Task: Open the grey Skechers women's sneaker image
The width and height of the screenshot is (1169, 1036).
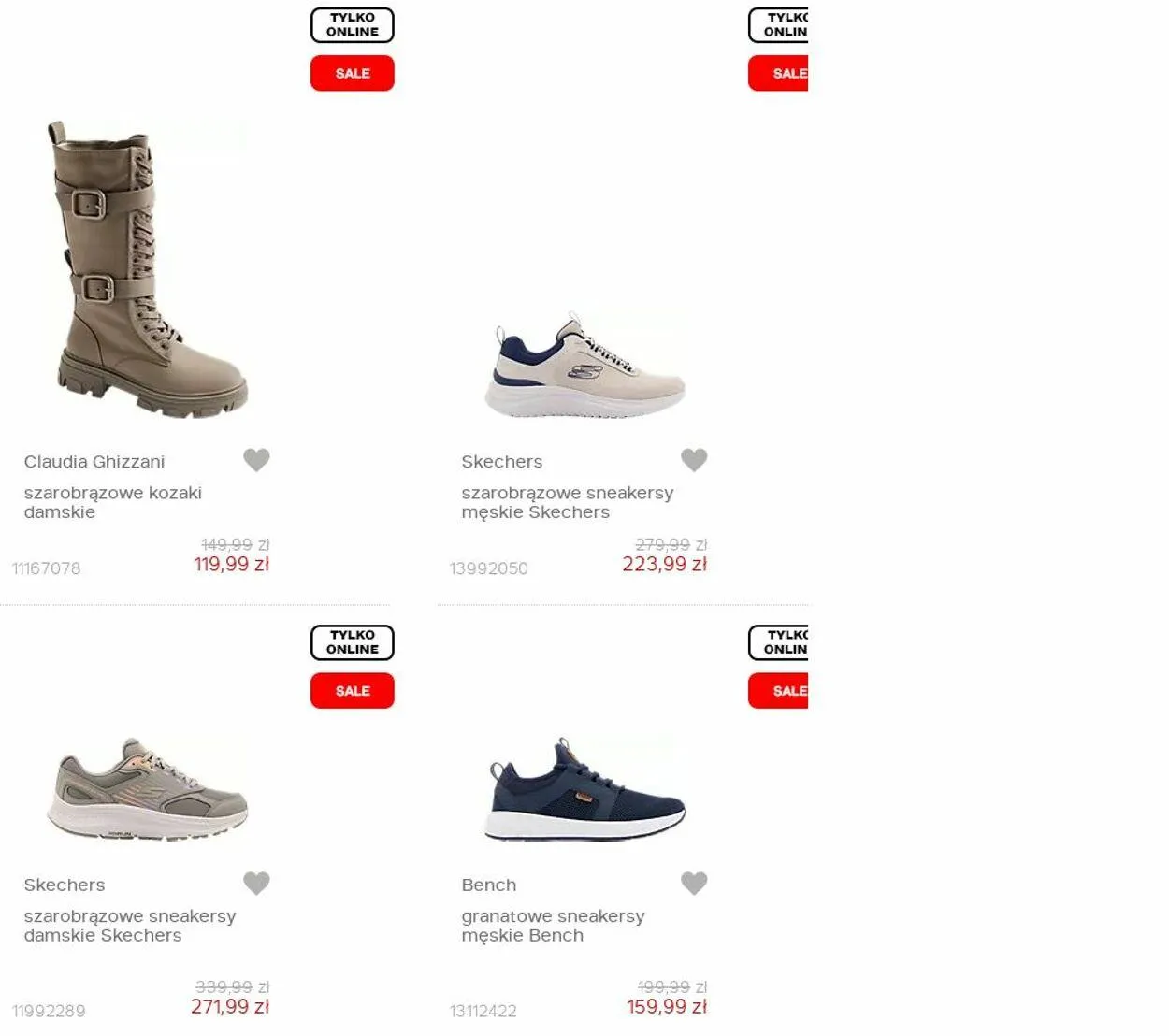Action: pyautogui.click(x=148, y=789)
